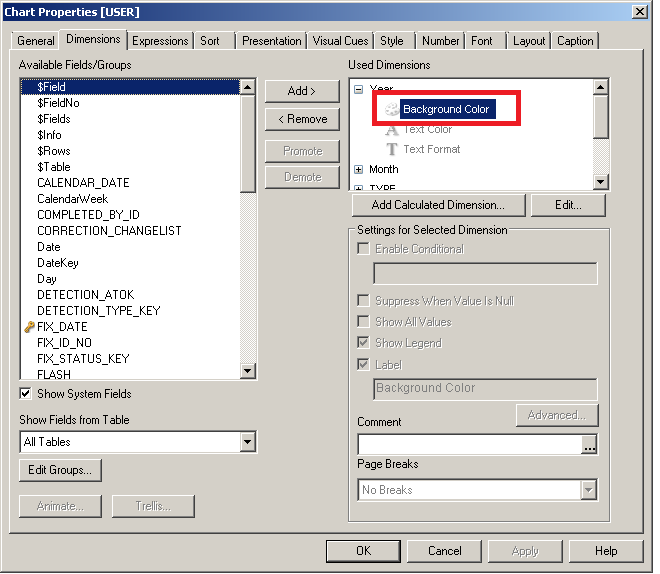Click the Apply button

click(525, 551)
